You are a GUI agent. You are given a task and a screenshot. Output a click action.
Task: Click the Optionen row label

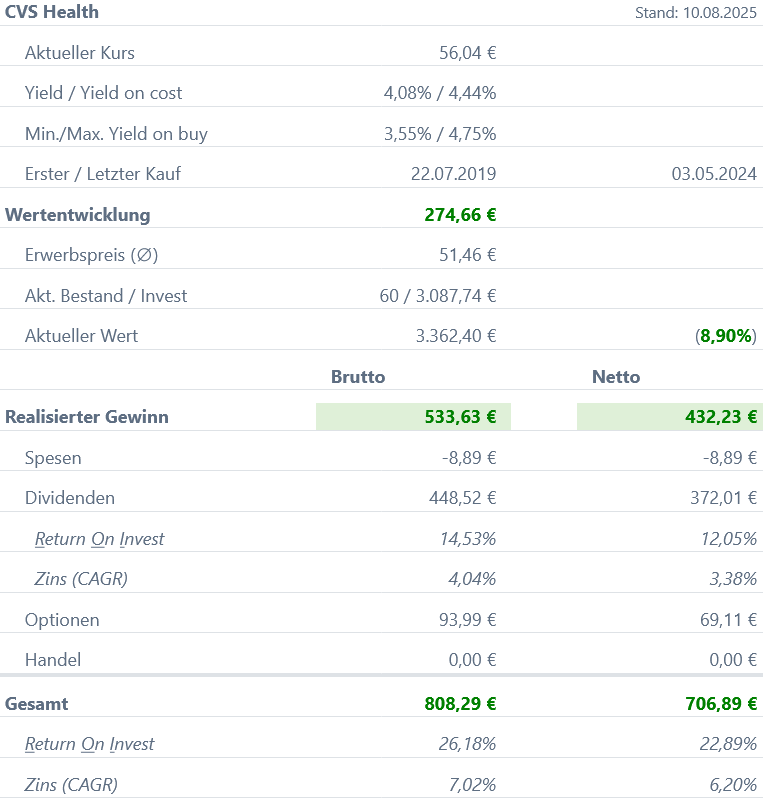62,620
